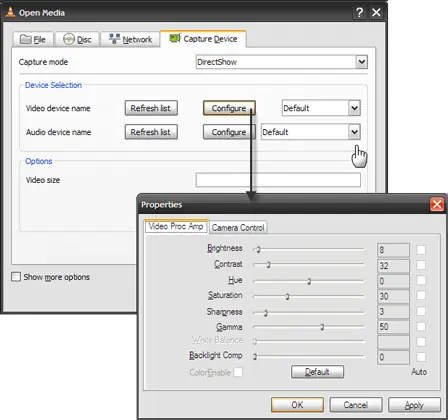Switch to the Camera Control tab
Image resolution: width=448 pixels, height=420 pixels.
pyautogui.click(x=238, y=228)
